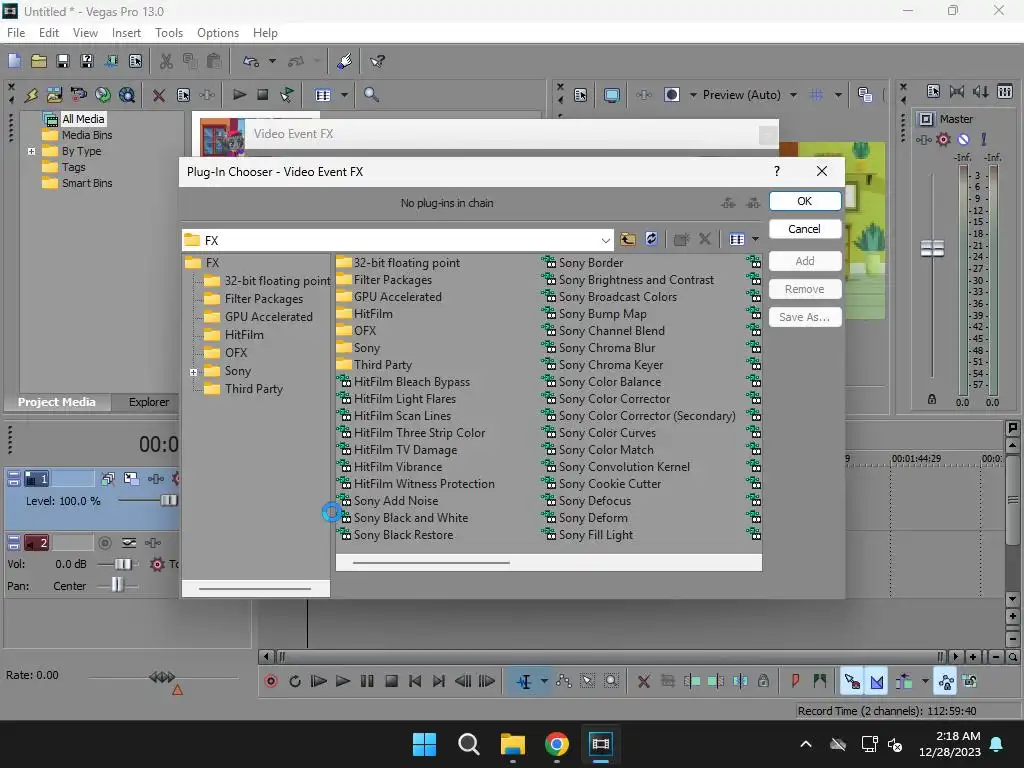Click the Plug-In Chooser help question mark
The width and height of the screenshot is (1024, 768).
(x=776, y=171)
